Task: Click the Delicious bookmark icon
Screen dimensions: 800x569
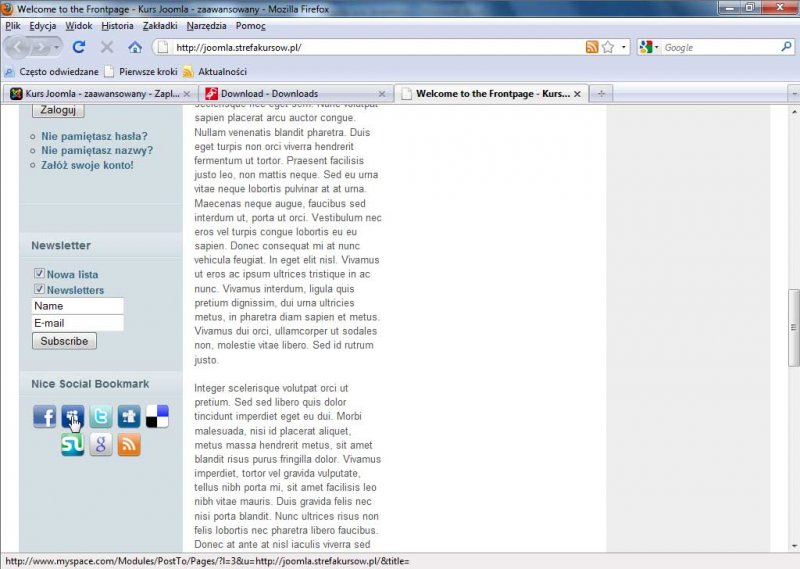Action: [x=157, y=416]
